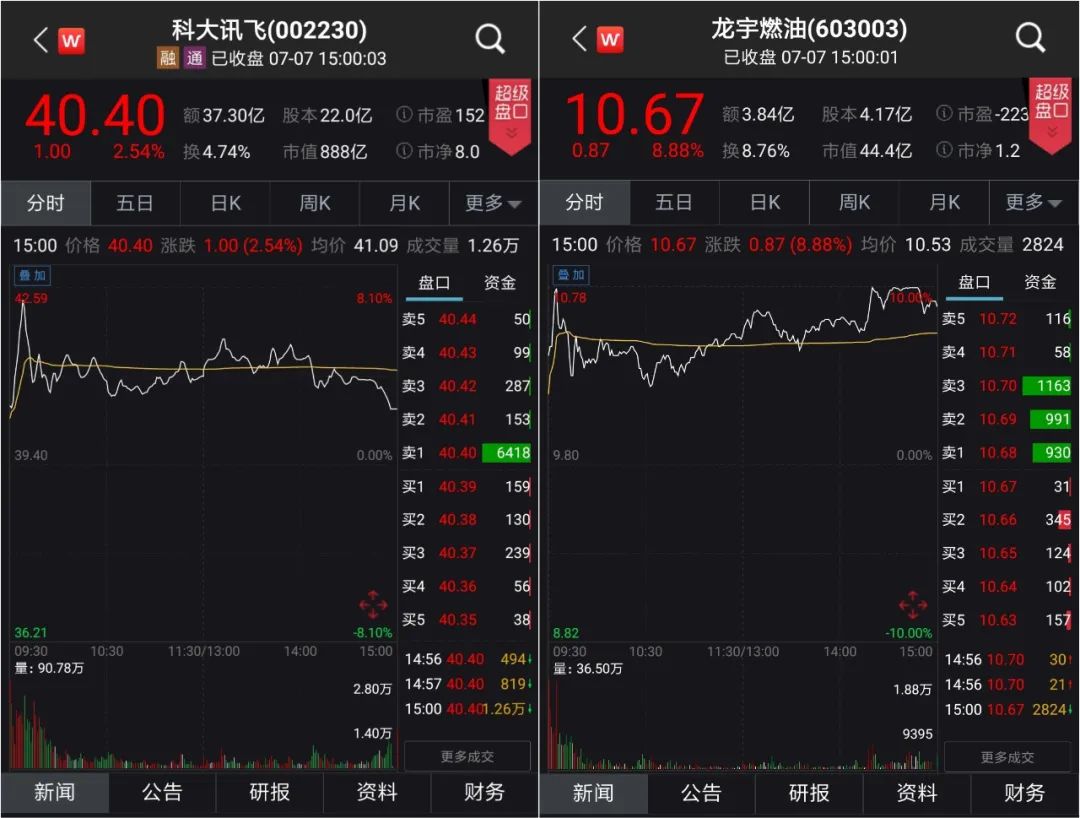Switch to 日K chart for 龙宇燃油
Image resolution: width=1080 pixels, height=818 pixels.
pos(765,202)
